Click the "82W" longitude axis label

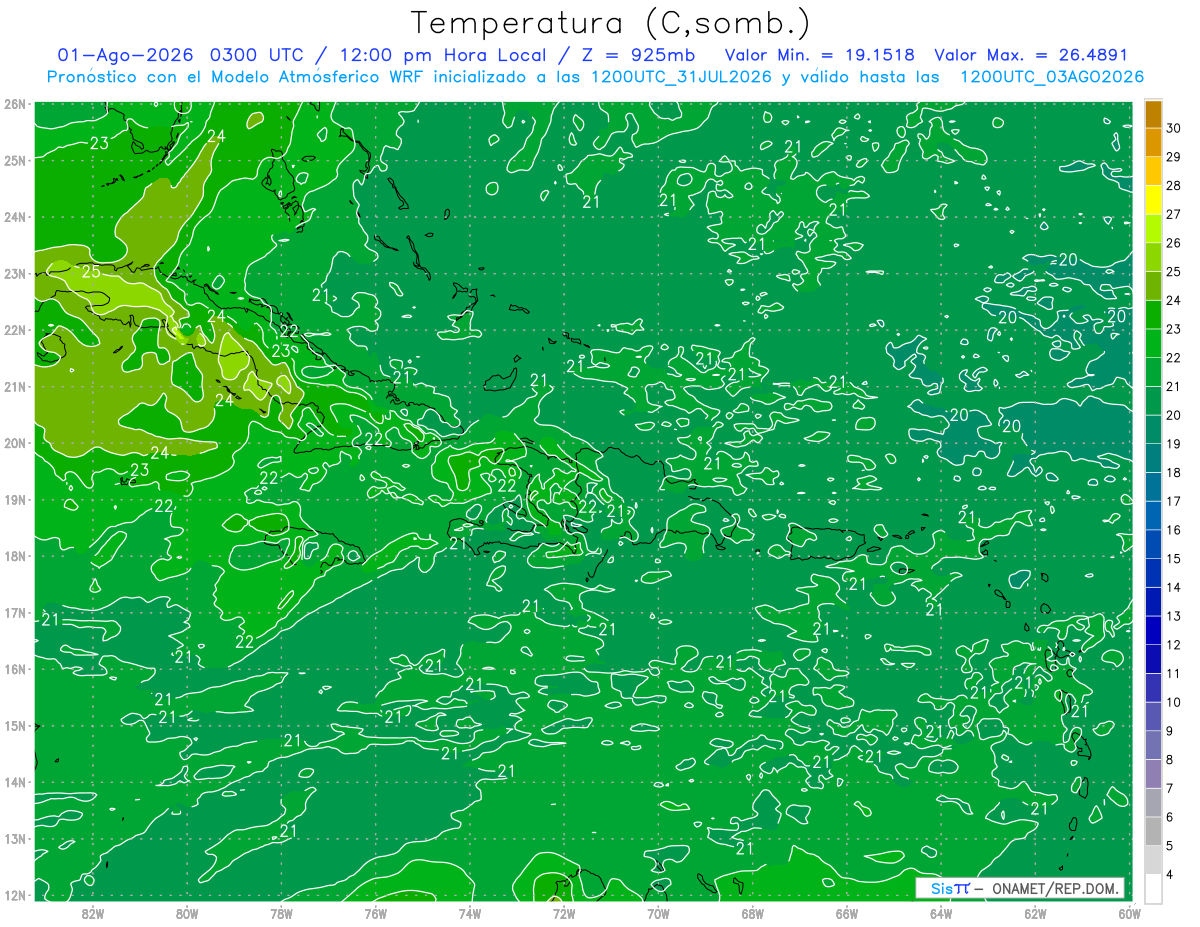pos(93,913)
